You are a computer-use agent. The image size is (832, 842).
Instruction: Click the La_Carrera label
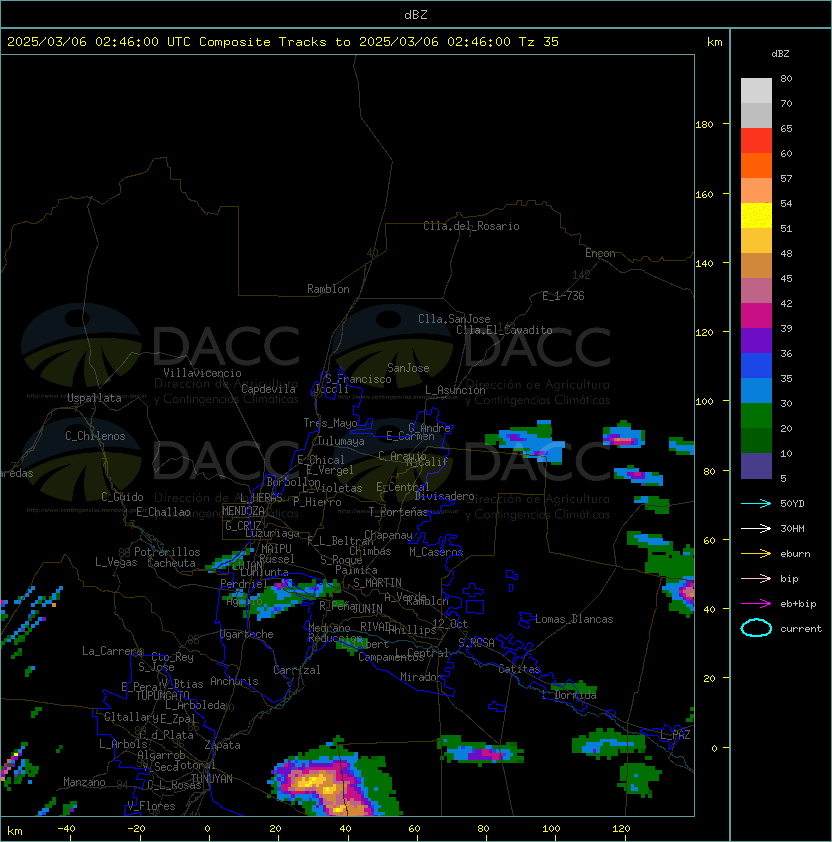click(112, 651)
